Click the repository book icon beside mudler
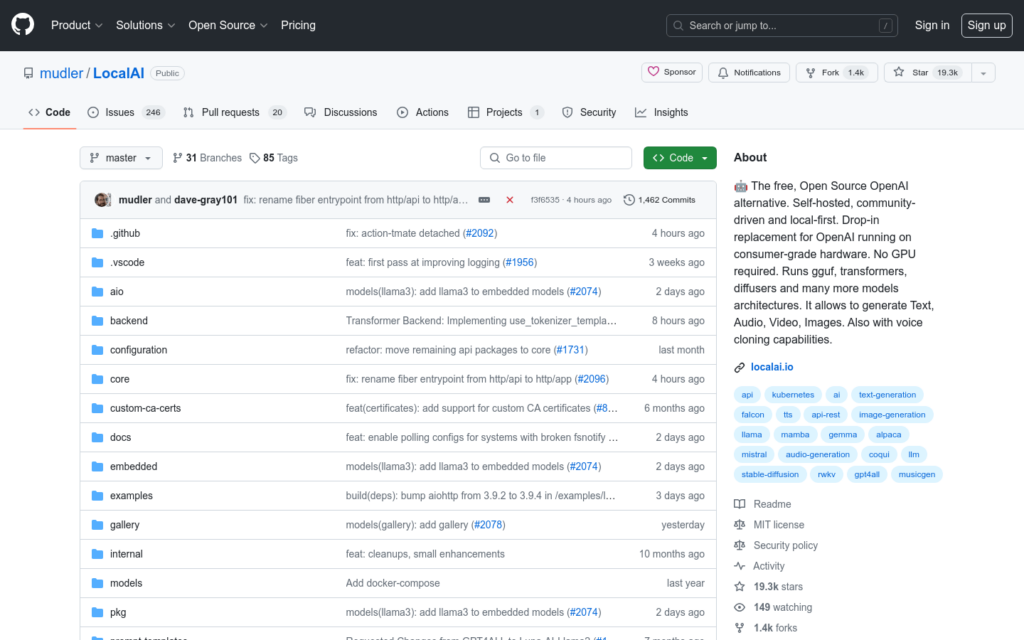1024x640 pixels. point(28,73)
